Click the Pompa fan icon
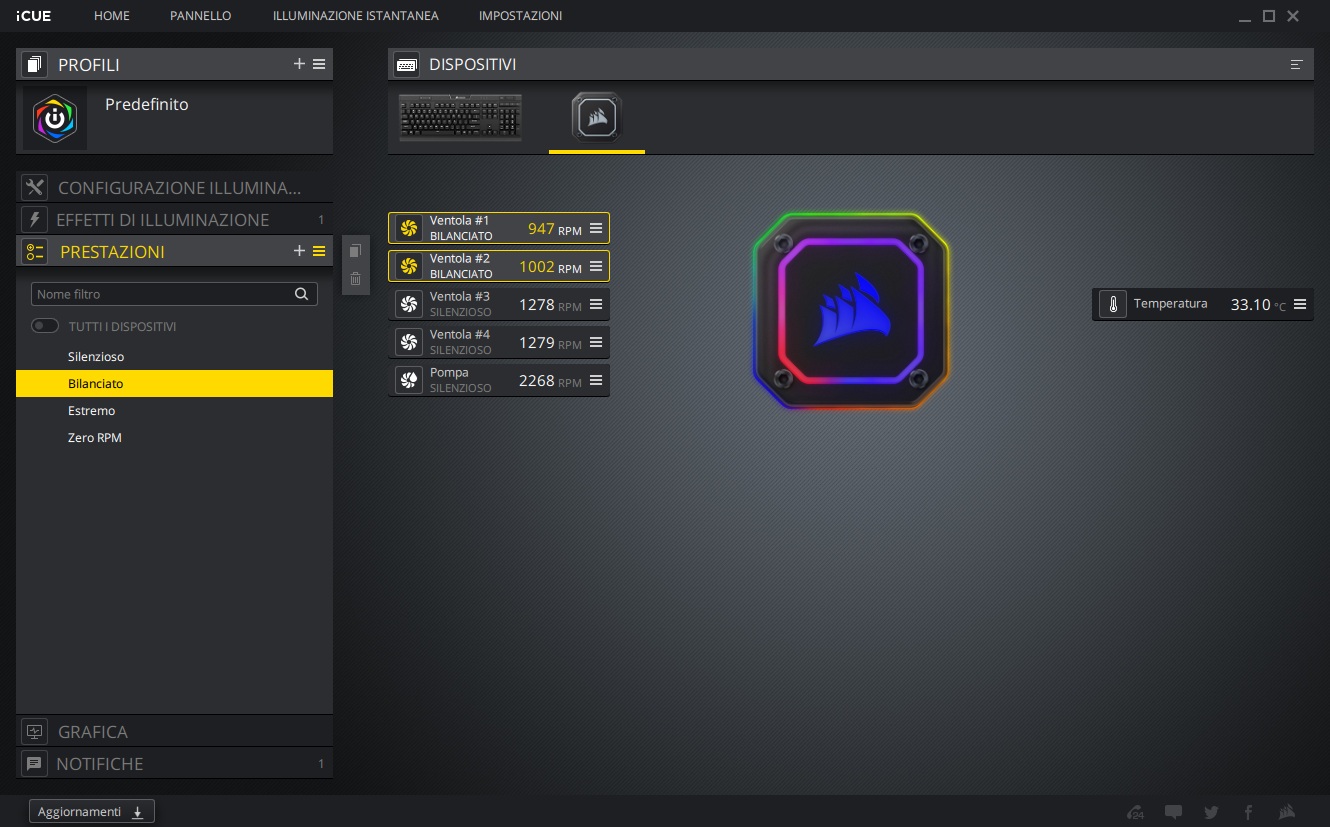Image resolution: width=1330 pixels, height=827 pixels. pos(408,381)
